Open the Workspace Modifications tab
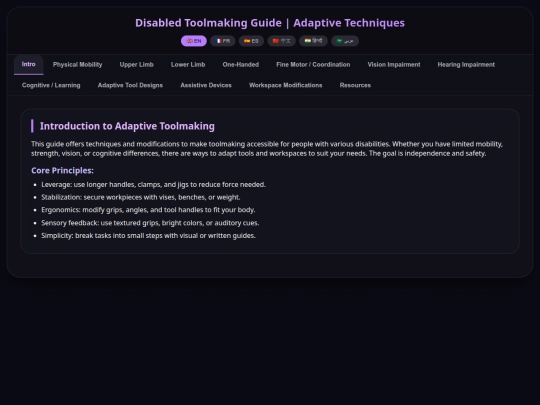Screen dimensions: 540x405 coord(286,85)
